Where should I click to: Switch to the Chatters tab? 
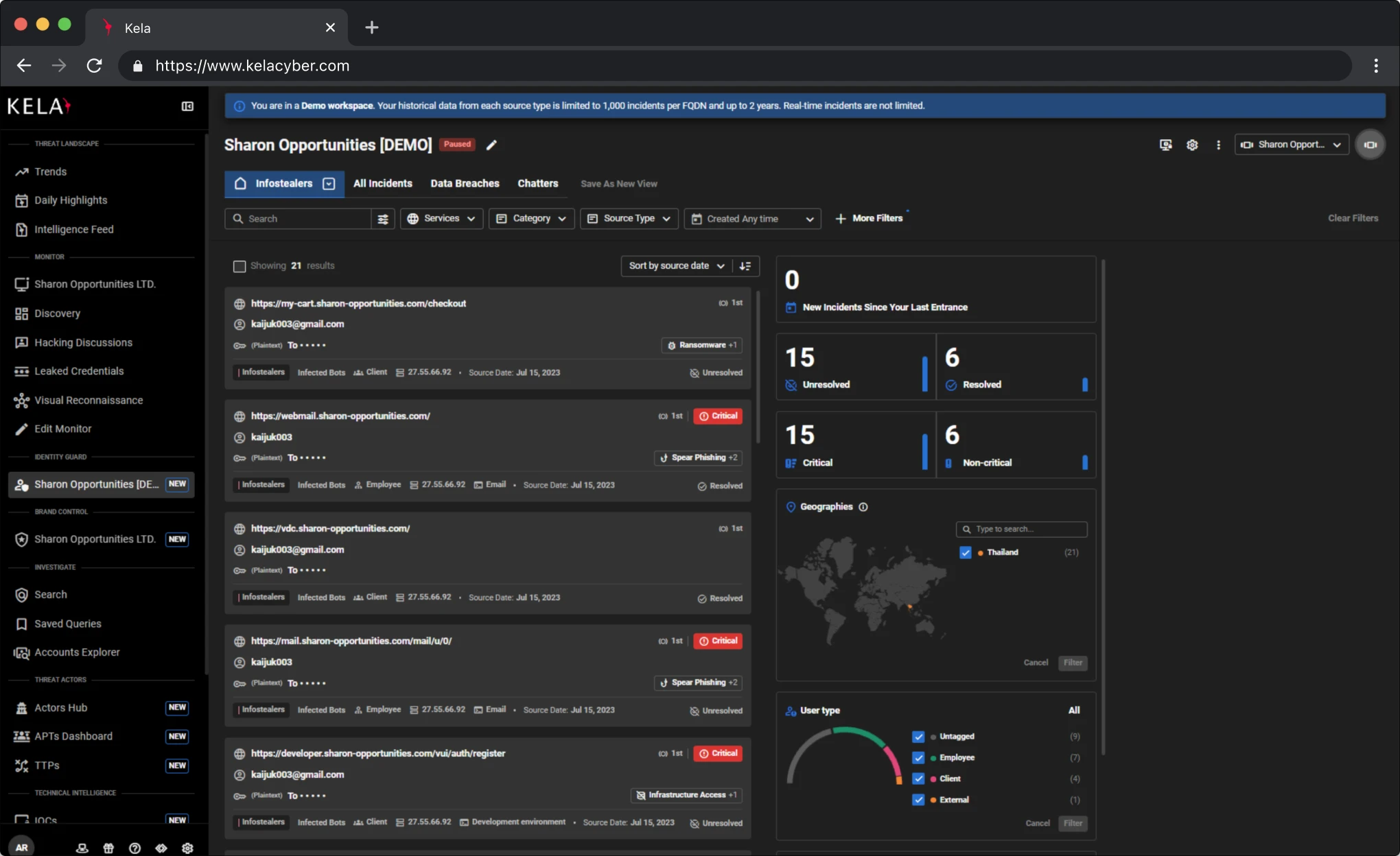click(x=538, y=184)
